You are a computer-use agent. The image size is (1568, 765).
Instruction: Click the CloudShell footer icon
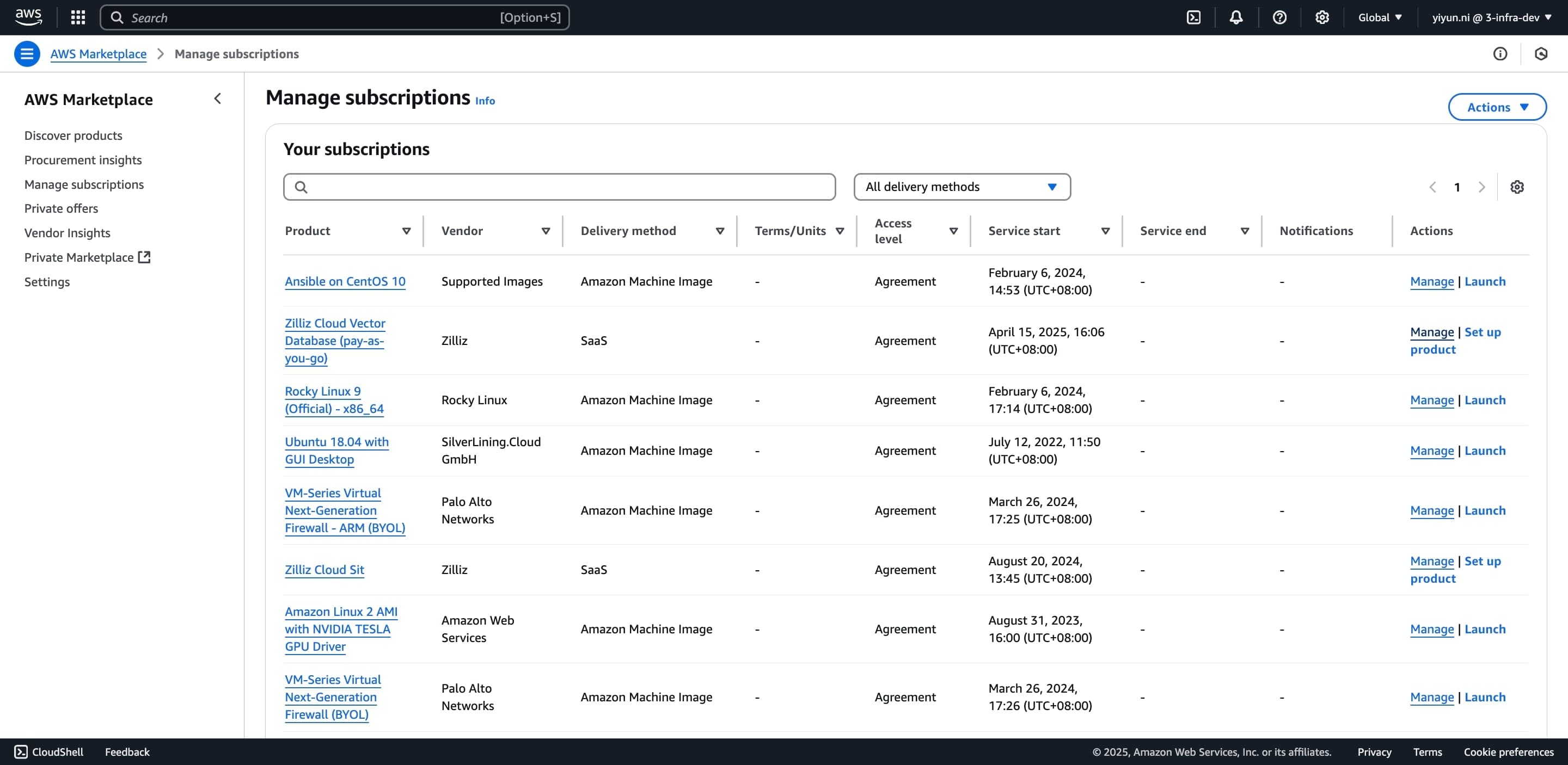[x=21, y=751]
